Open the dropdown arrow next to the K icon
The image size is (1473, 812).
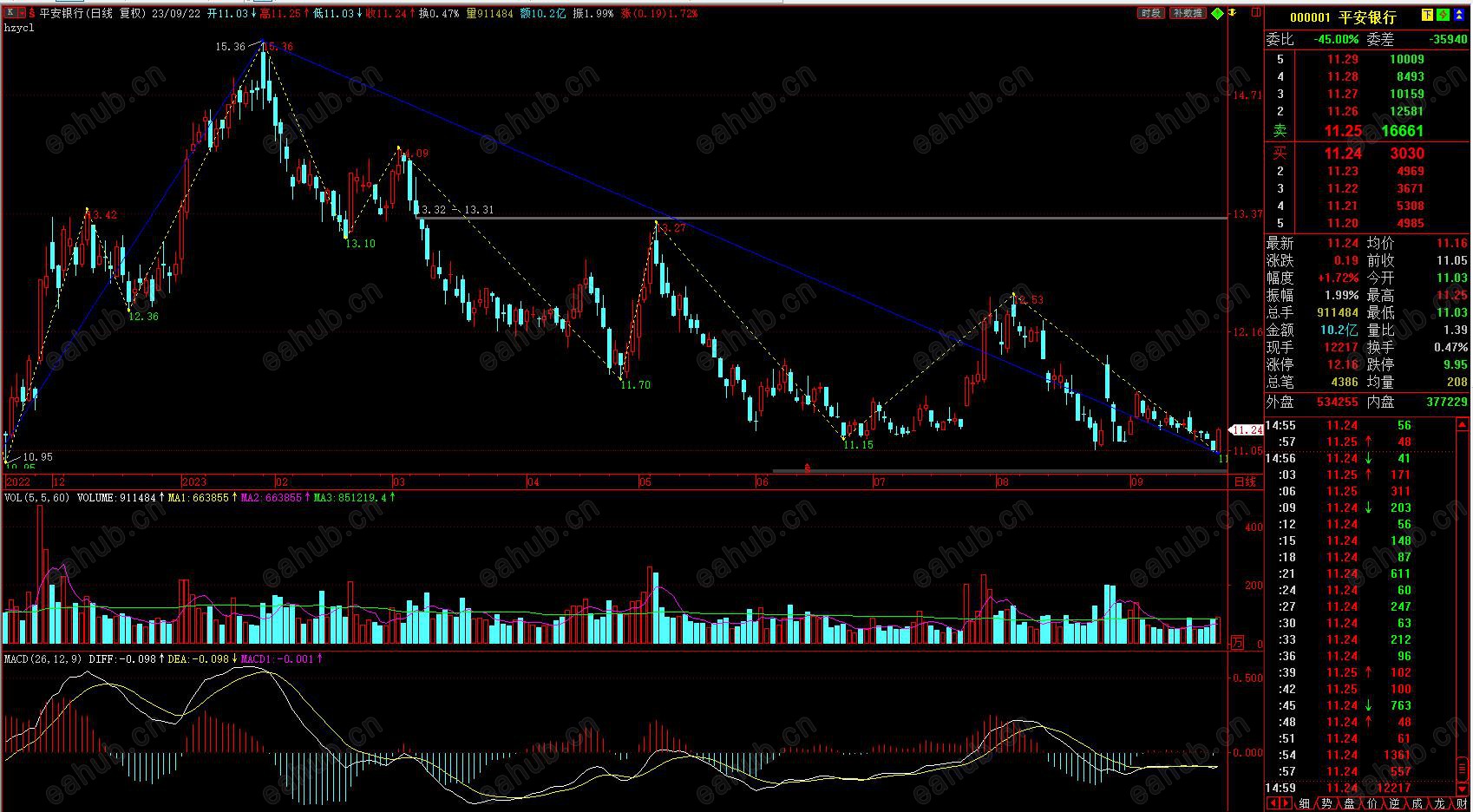[21, 14]
